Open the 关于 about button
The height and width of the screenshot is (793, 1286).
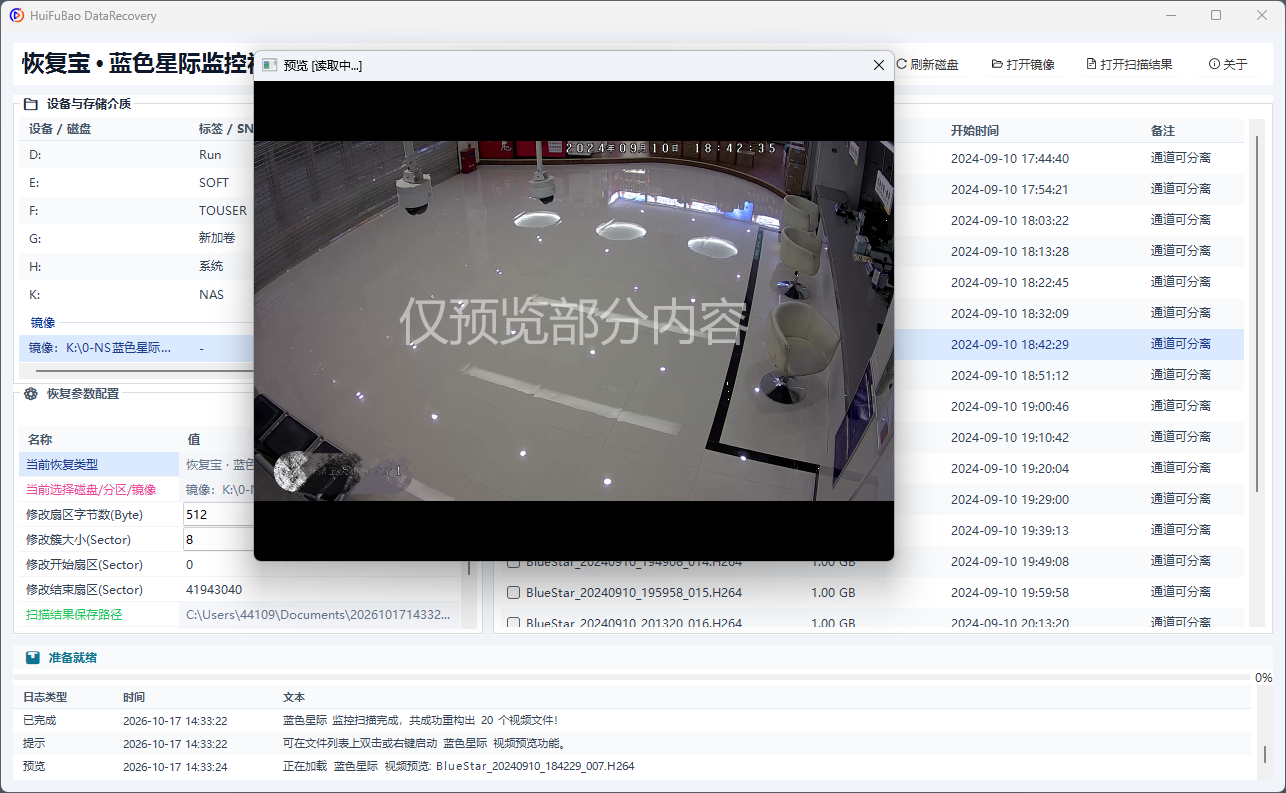[x=1228, y=64]
